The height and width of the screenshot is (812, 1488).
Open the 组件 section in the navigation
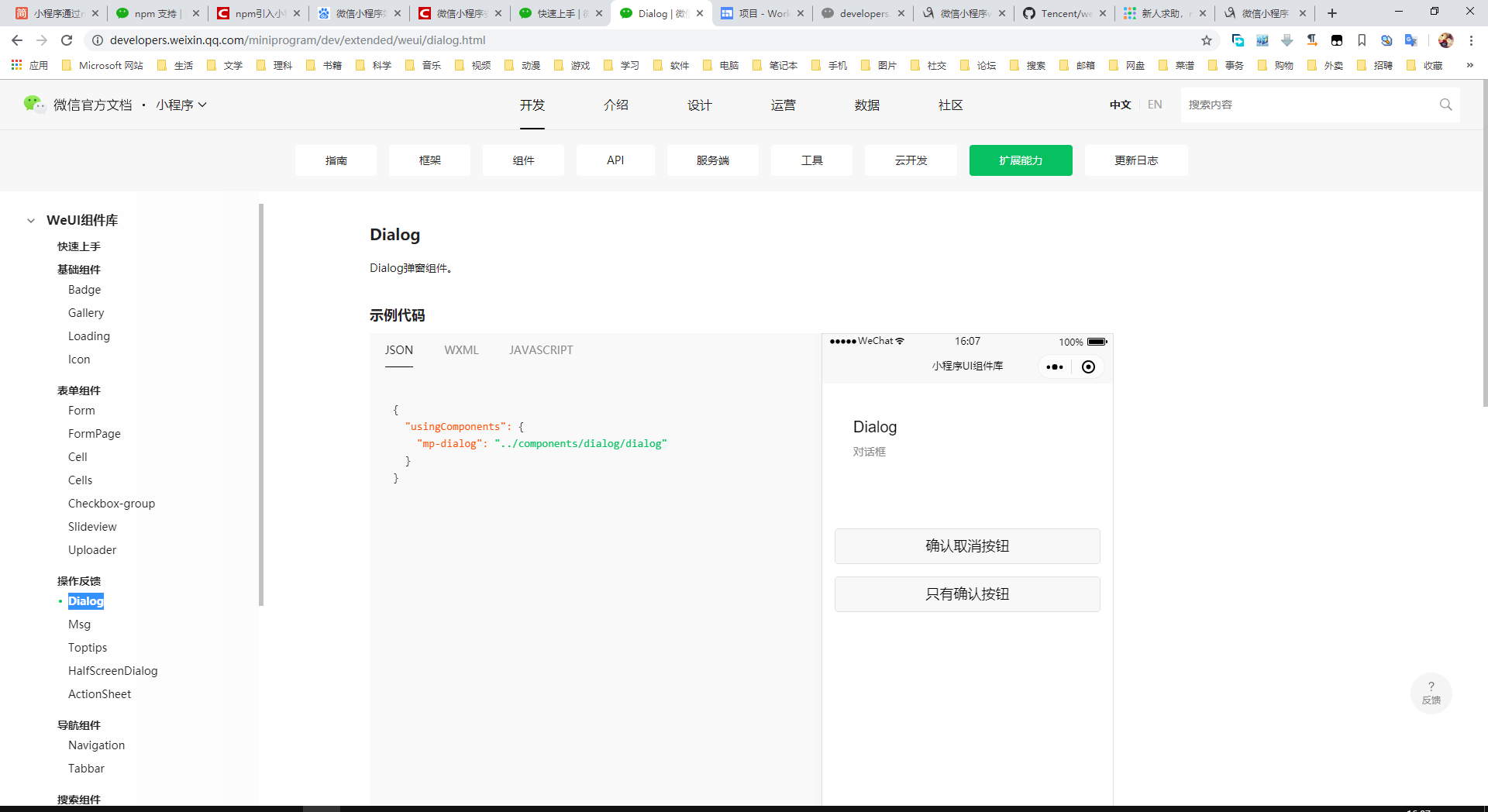pyautogui.click(x=523, y=160)
